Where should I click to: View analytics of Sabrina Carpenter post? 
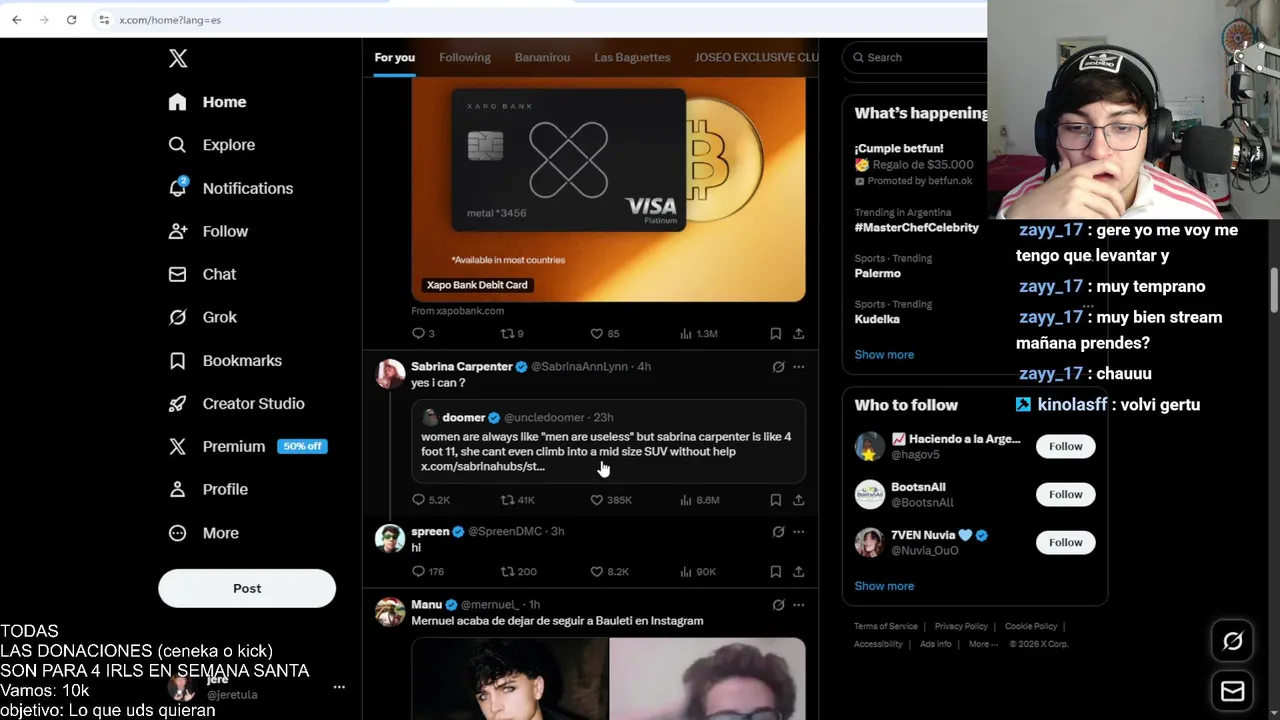[699, 499]
